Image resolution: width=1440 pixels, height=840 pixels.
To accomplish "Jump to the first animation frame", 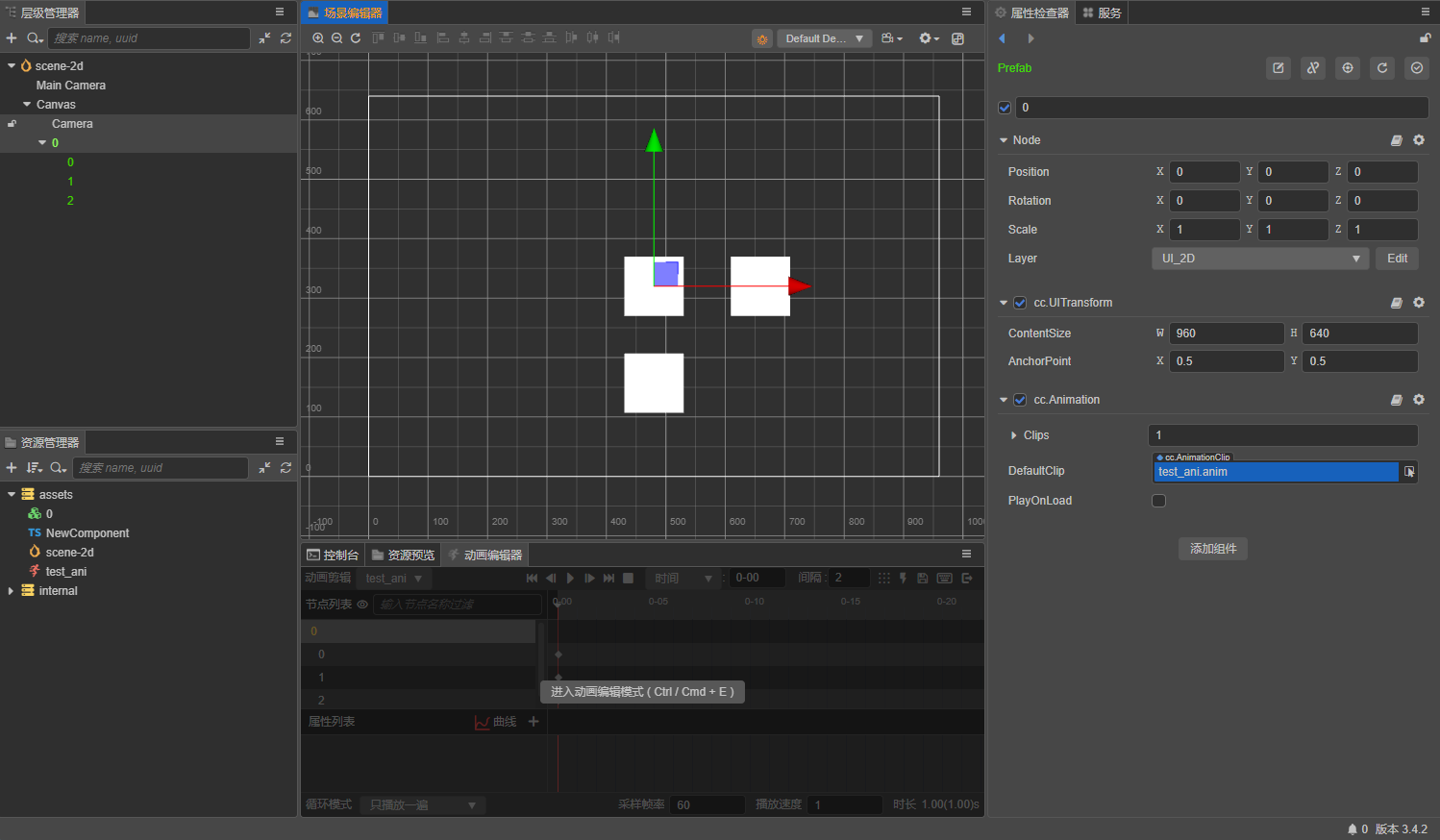I will coord(532,579).
